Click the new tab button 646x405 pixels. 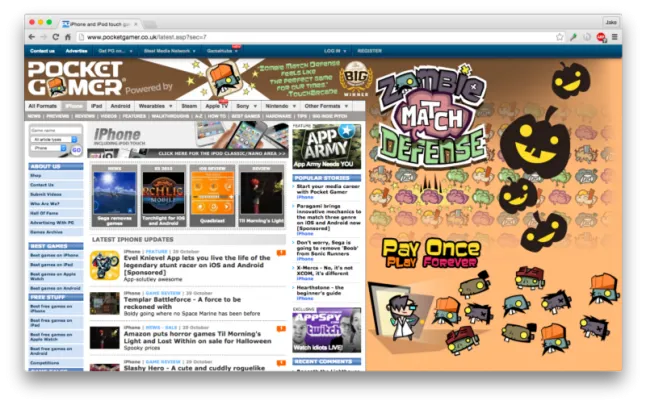coord(150,24)
